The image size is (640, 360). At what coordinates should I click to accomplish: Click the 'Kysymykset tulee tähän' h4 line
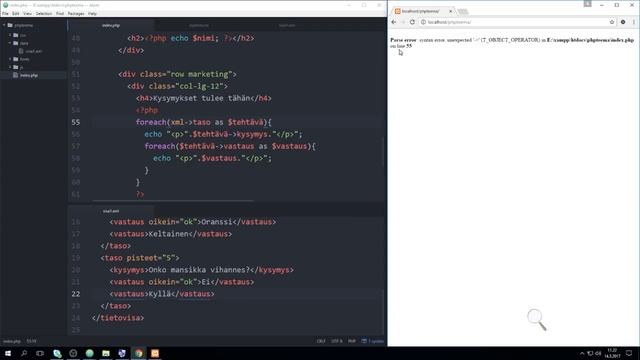click(204, 98)
